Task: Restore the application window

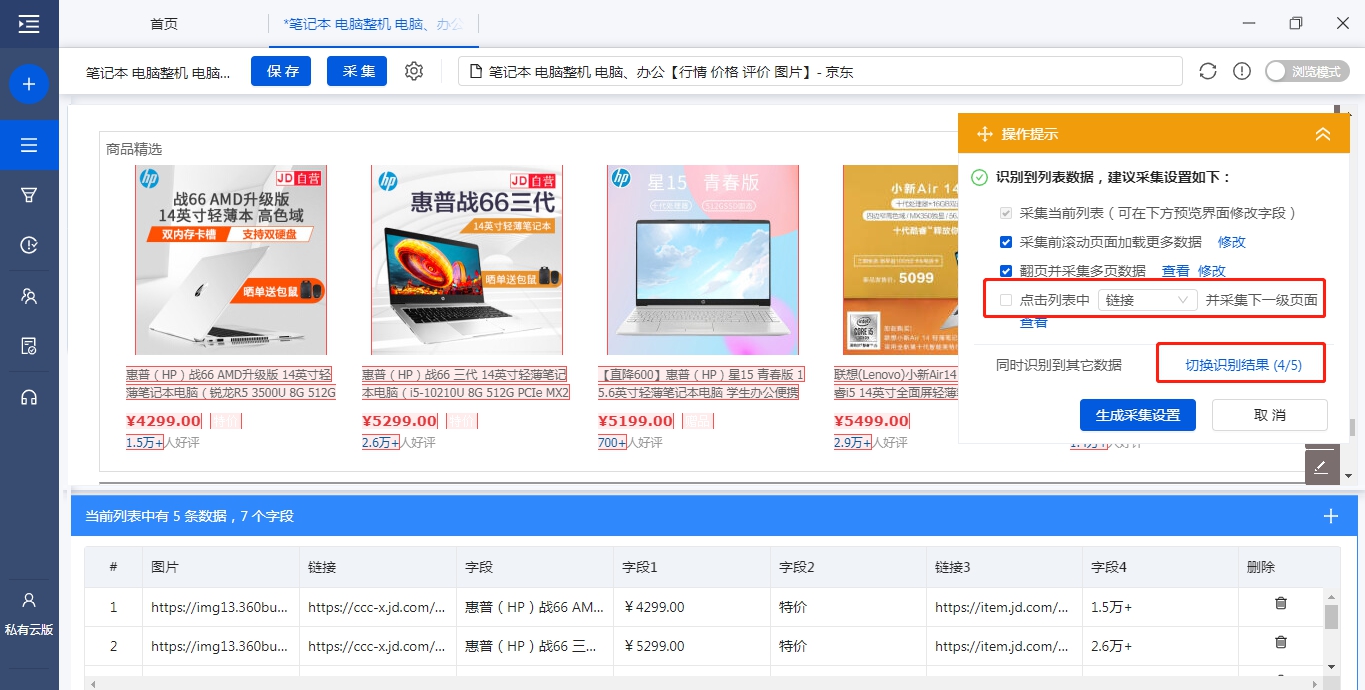Action: tap(1296, 23)
